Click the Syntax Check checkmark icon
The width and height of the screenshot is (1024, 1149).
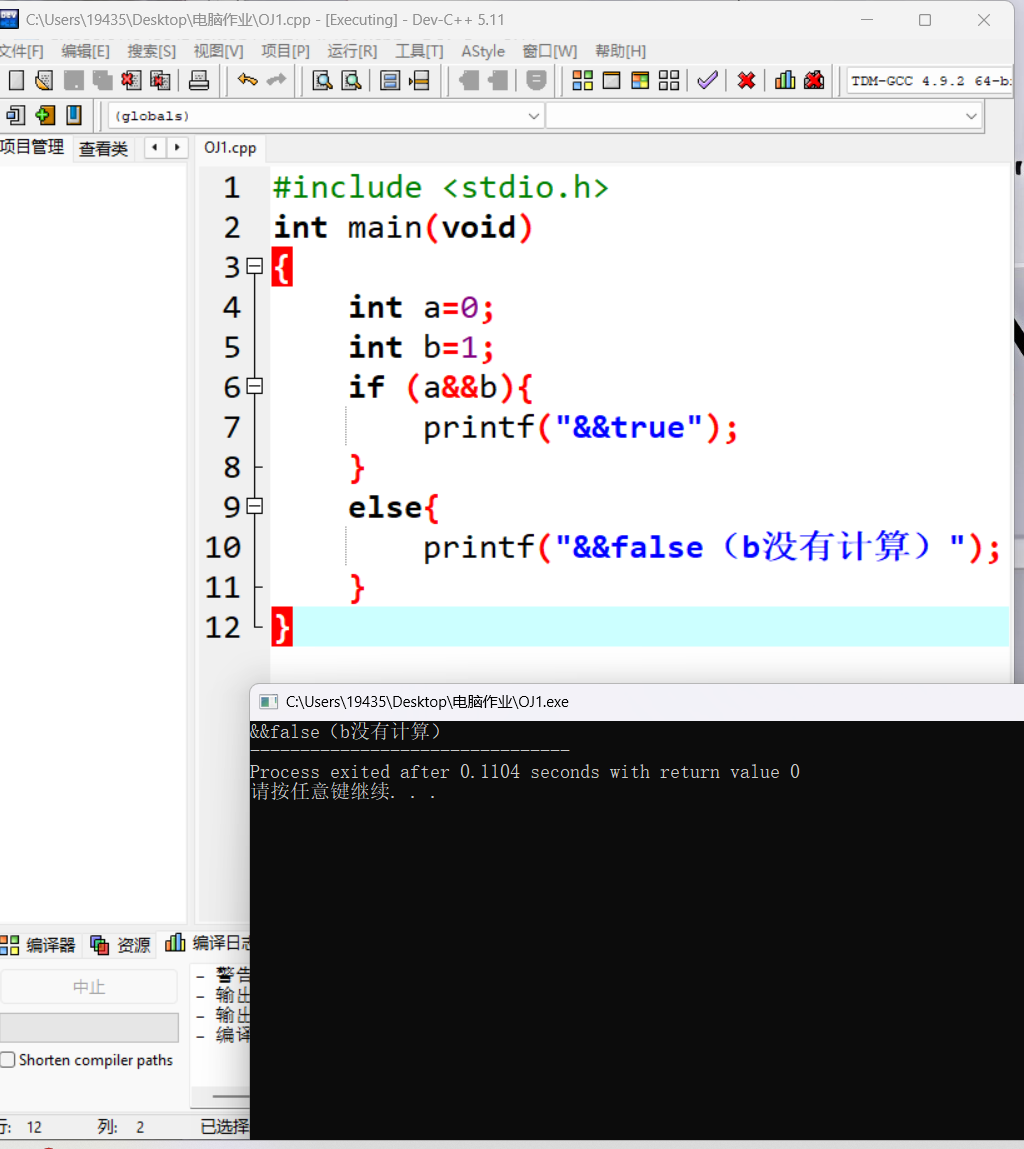pos(707,80)
